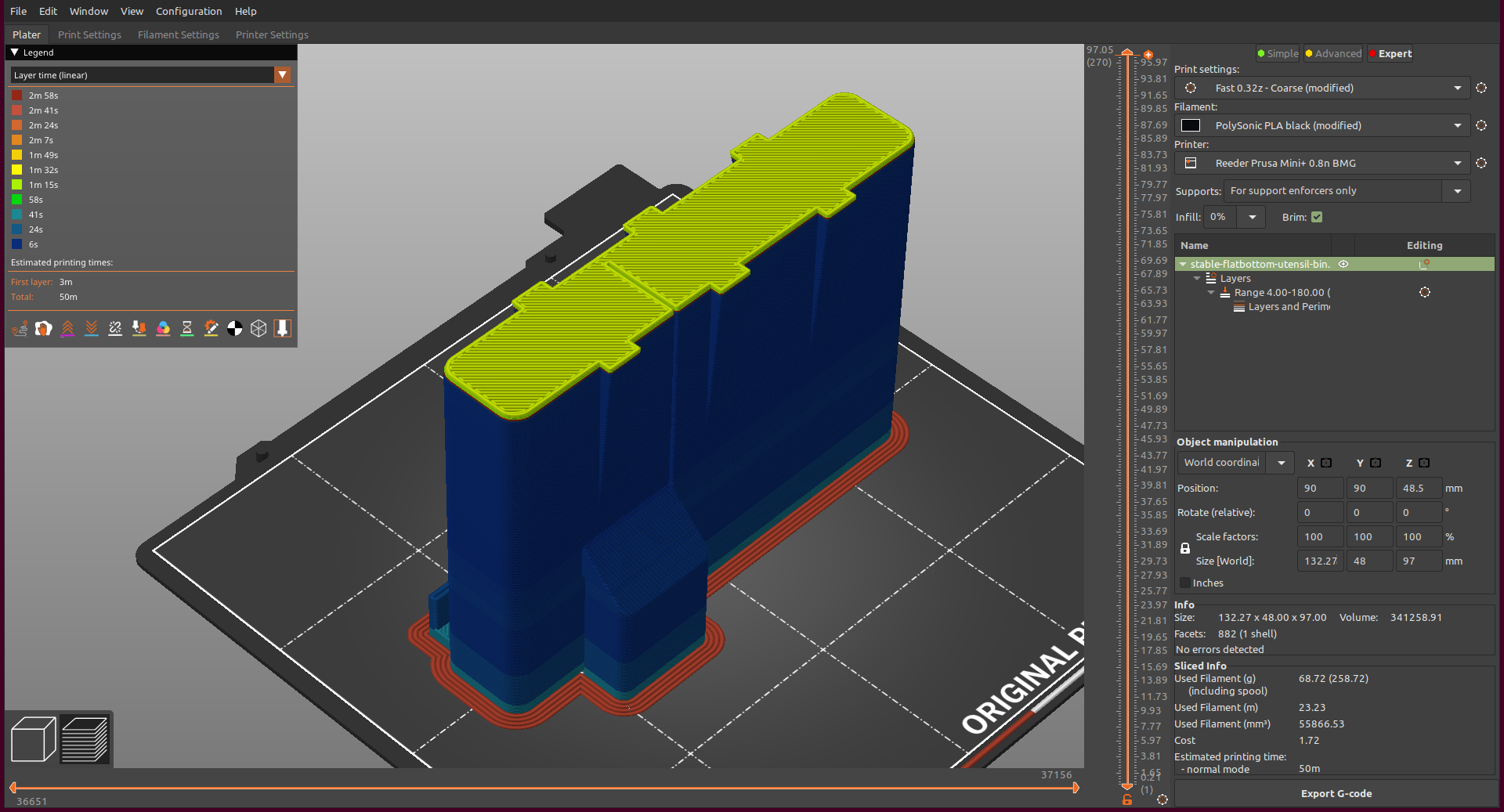Toggle travel moves display in legend
The width and height of the screenshot is (1504, 812).
pos(20,328)
